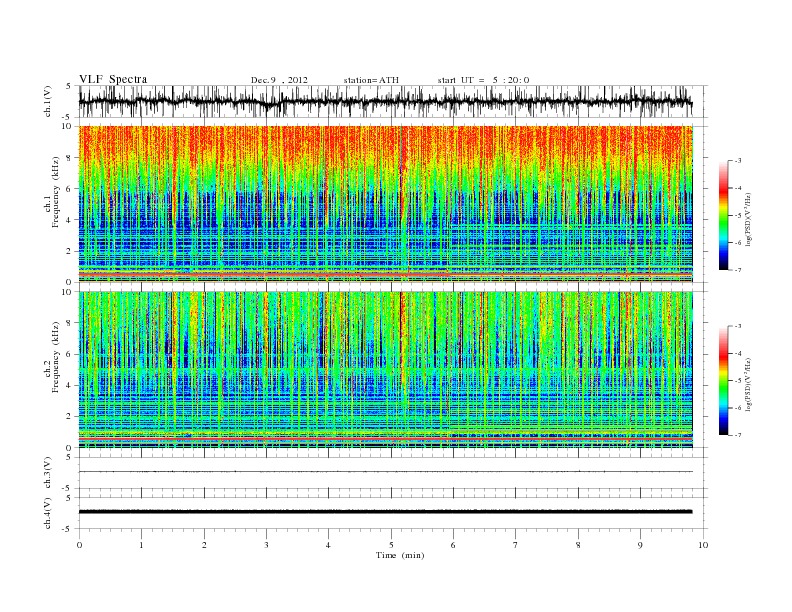Click the ch.1 PSD color bar

724,215
